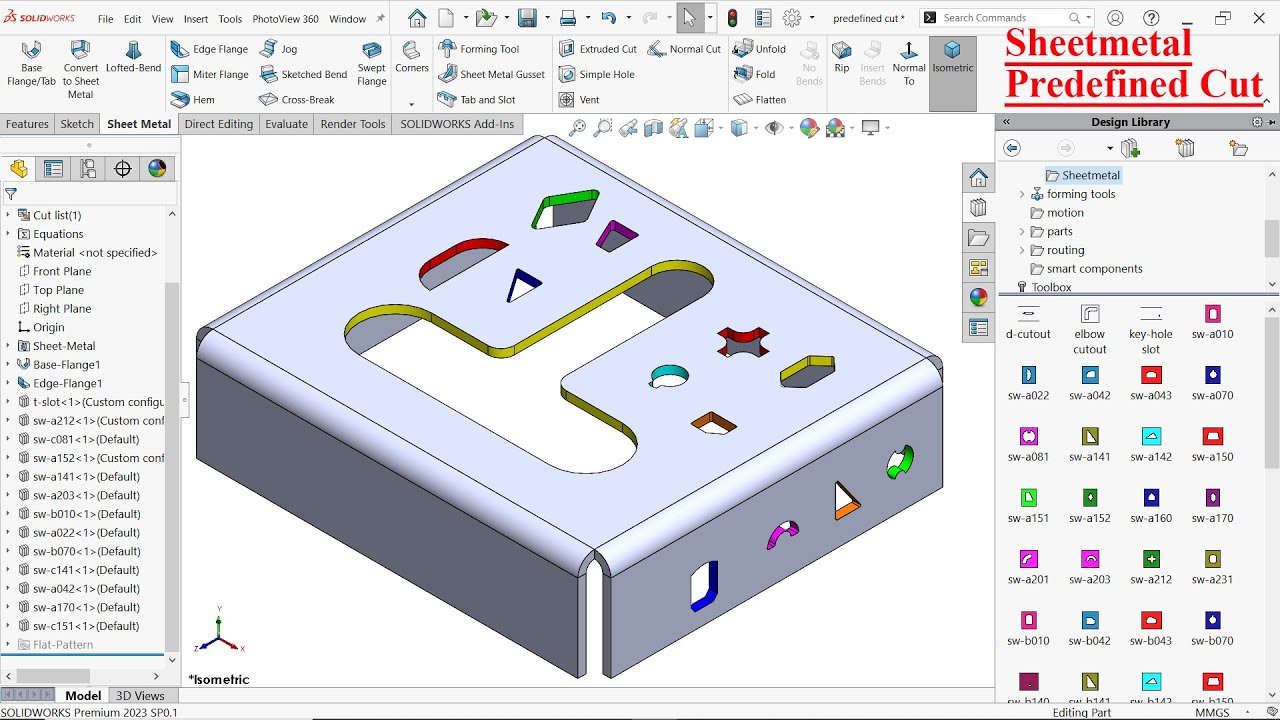
Task: Open Edit Appearance color ball in view toolbar
Action: coord(809,128)
